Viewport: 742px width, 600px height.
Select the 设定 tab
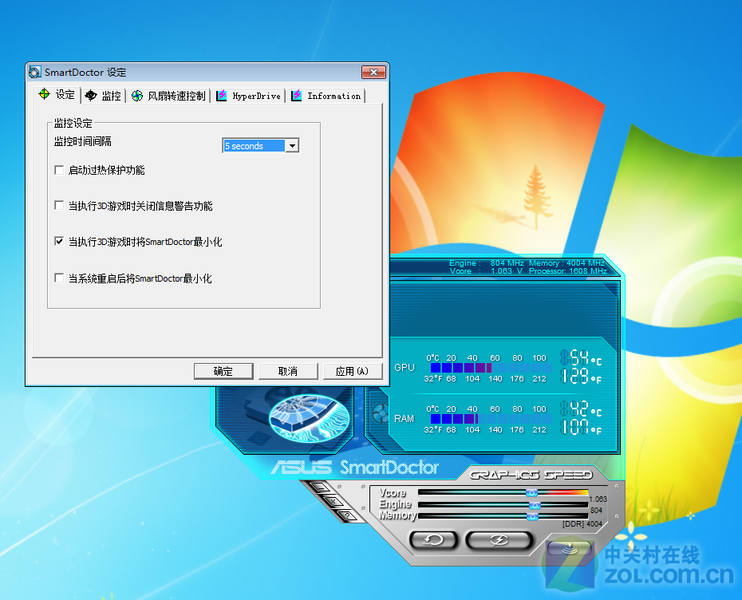click(57, 95)
